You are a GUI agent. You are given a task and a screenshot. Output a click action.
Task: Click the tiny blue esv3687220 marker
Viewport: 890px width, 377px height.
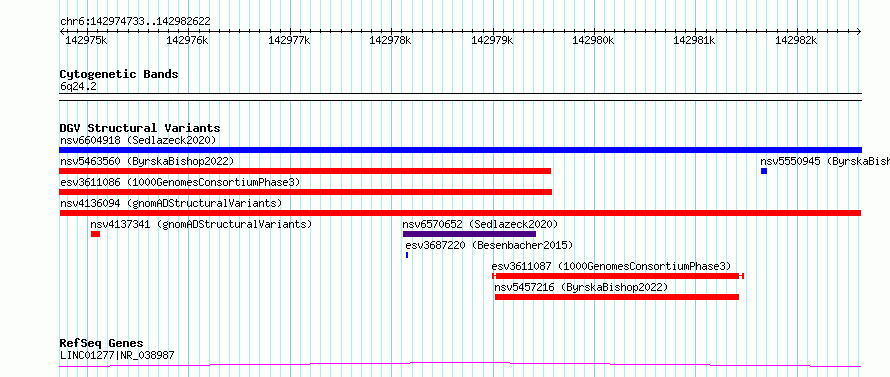pyautogui.click(x=407, y=255)
